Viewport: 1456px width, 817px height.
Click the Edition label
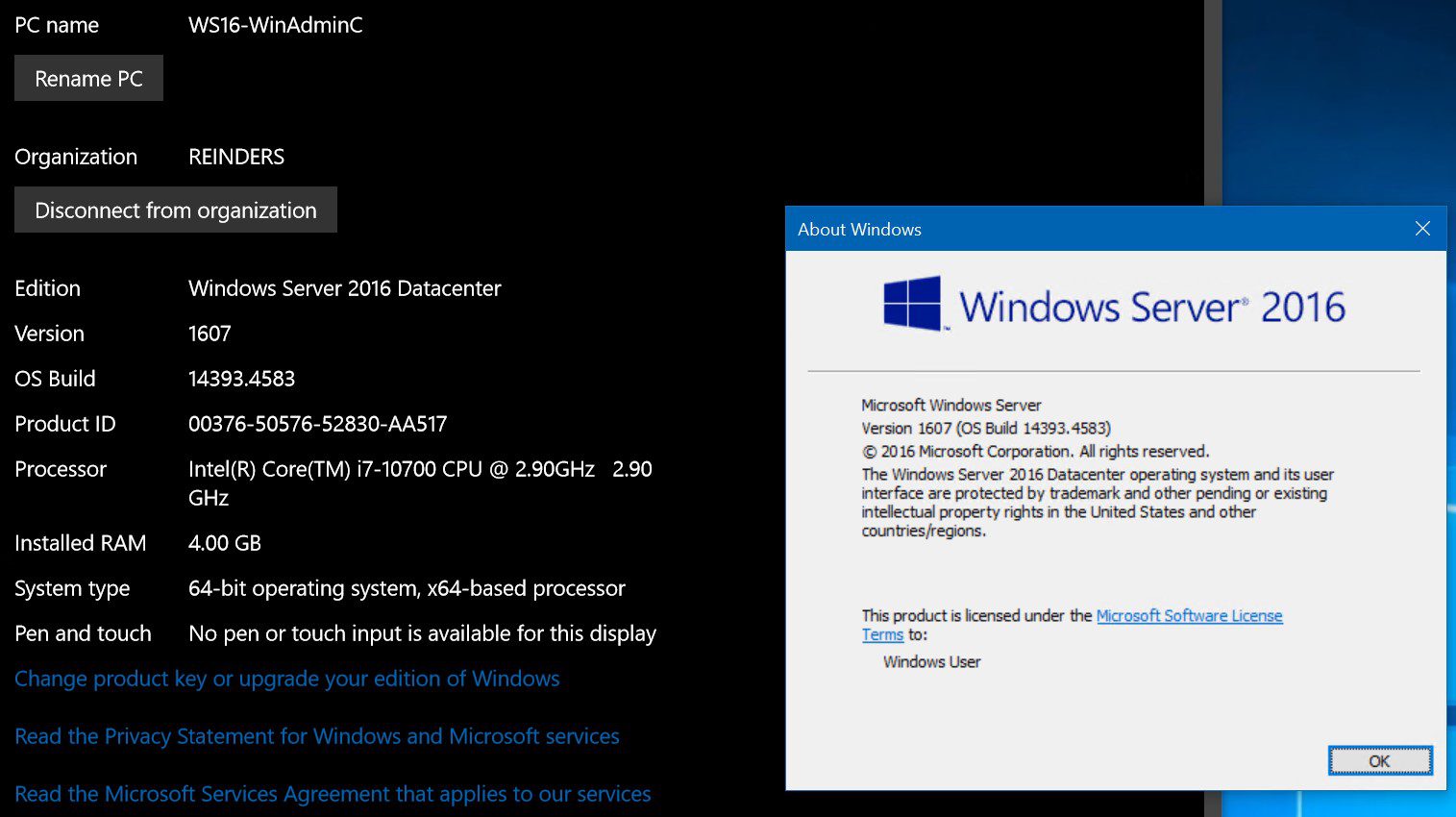click(47, 288)
